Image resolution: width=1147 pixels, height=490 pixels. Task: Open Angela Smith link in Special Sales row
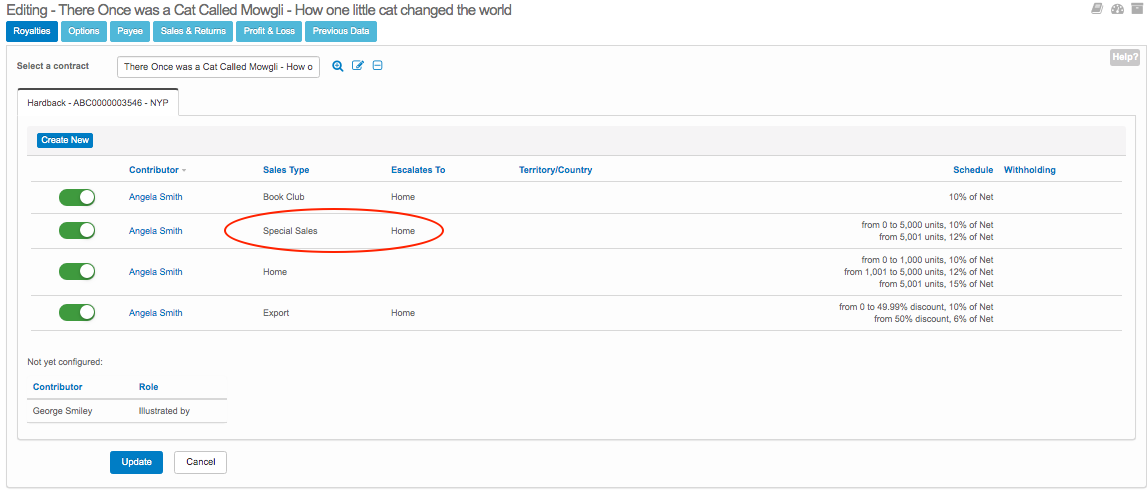[156, 231]
